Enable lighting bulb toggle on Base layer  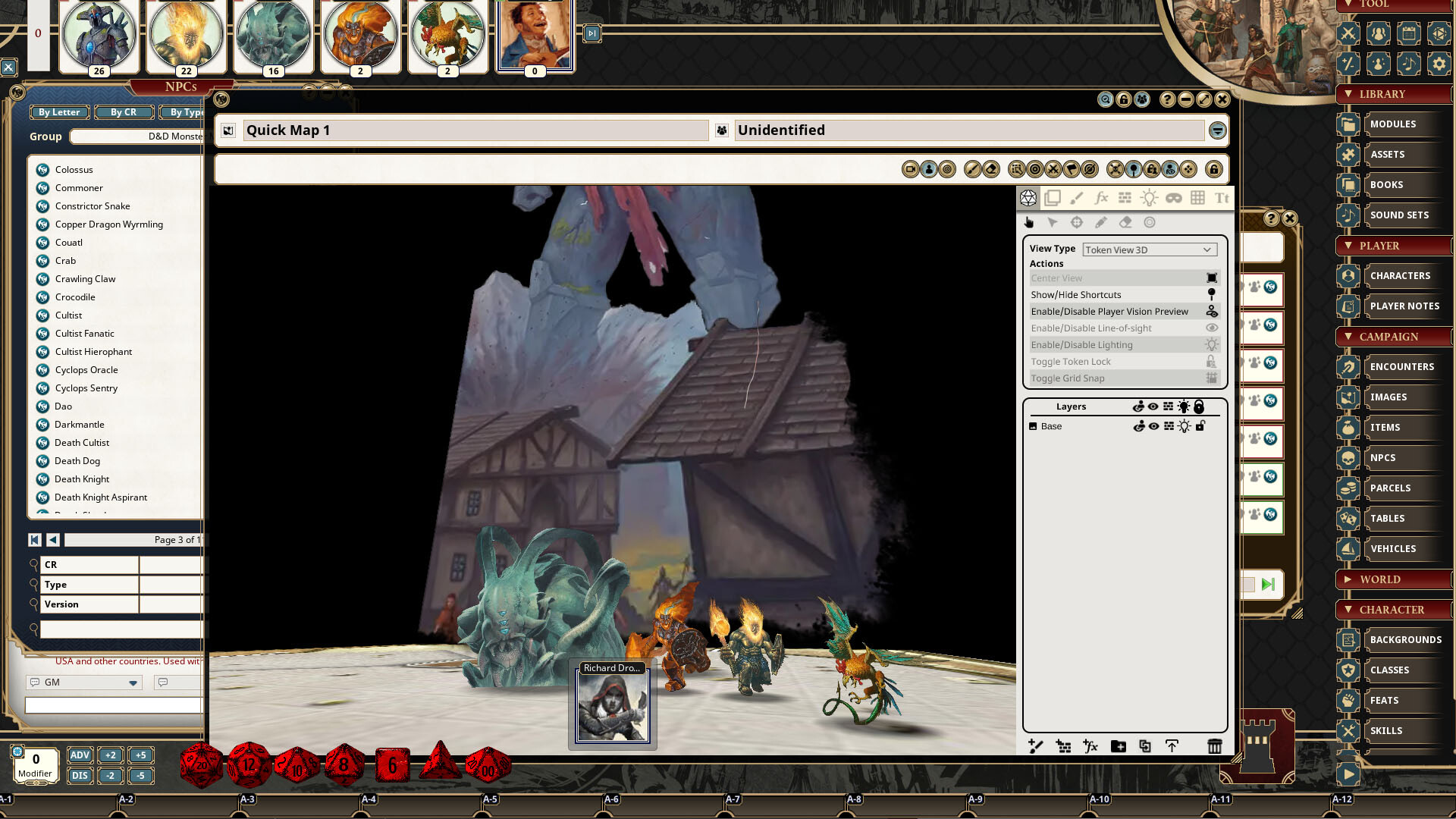[x=1184, y=426]
